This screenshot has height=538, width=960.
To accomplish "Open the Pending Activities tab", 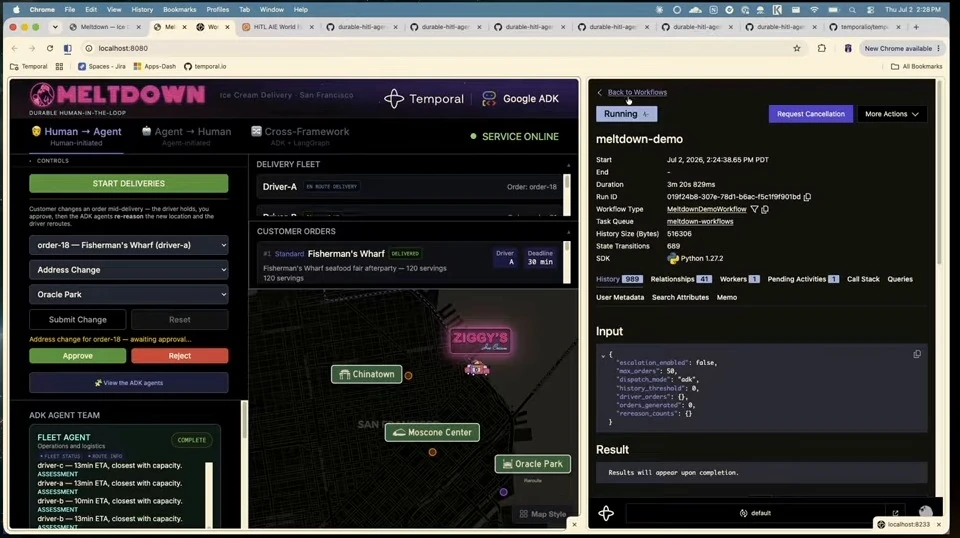I will pos(803,279).
